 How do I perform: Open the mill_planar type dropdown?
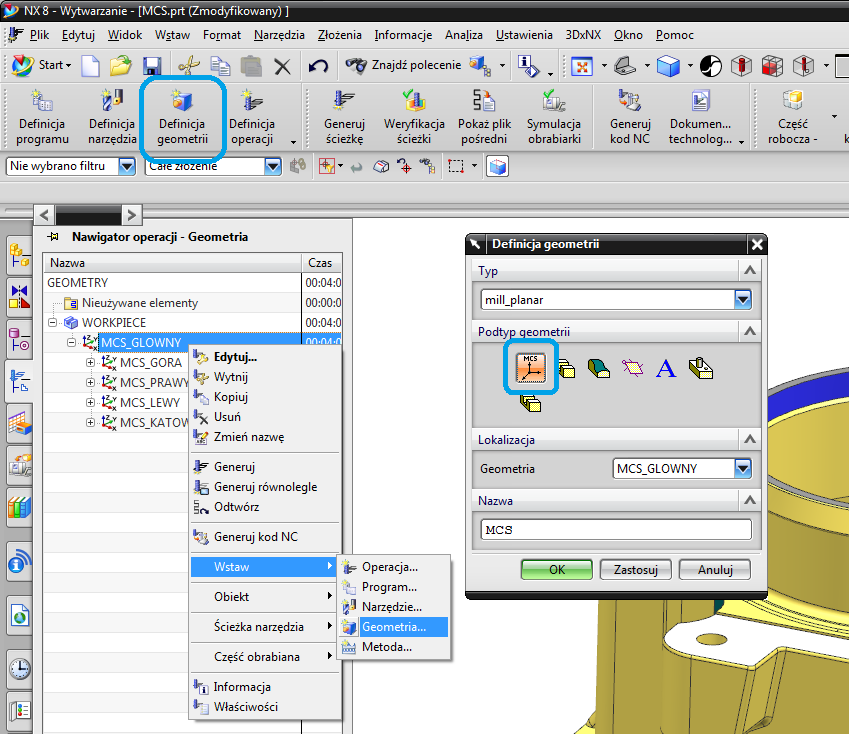pos(743,299)
